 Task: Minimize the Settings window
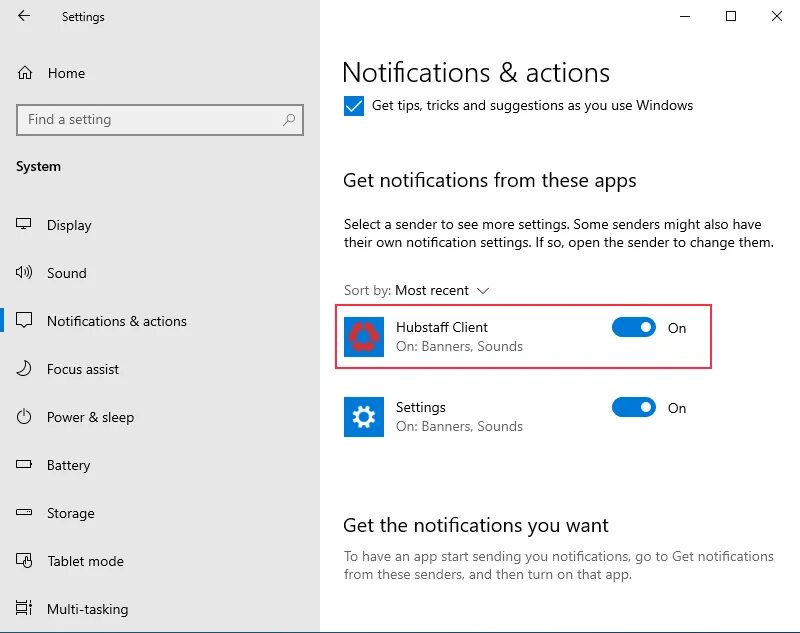click(x=685, y=16)
